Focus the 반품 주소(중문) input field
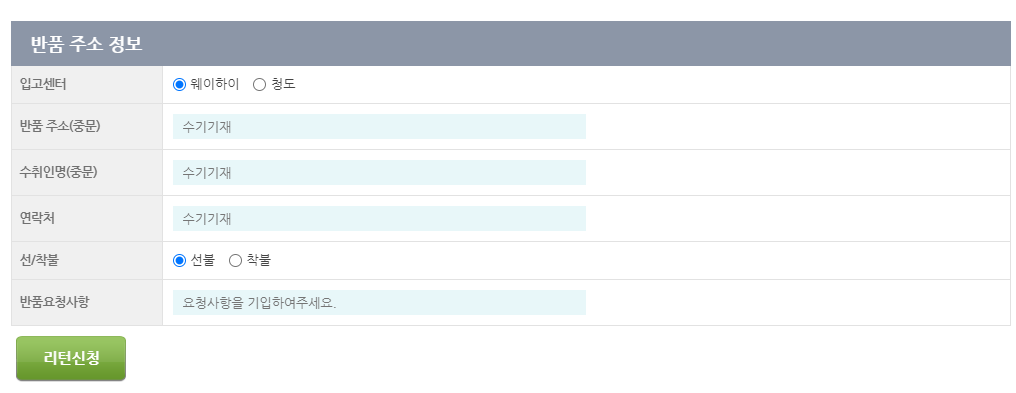 379,127
